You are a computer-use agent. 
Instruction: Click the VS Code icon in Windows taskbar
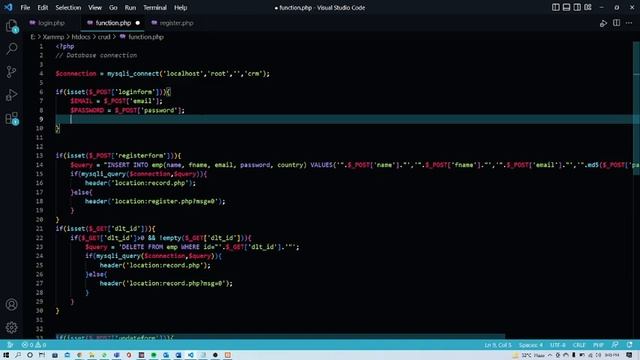coord(191,355)
